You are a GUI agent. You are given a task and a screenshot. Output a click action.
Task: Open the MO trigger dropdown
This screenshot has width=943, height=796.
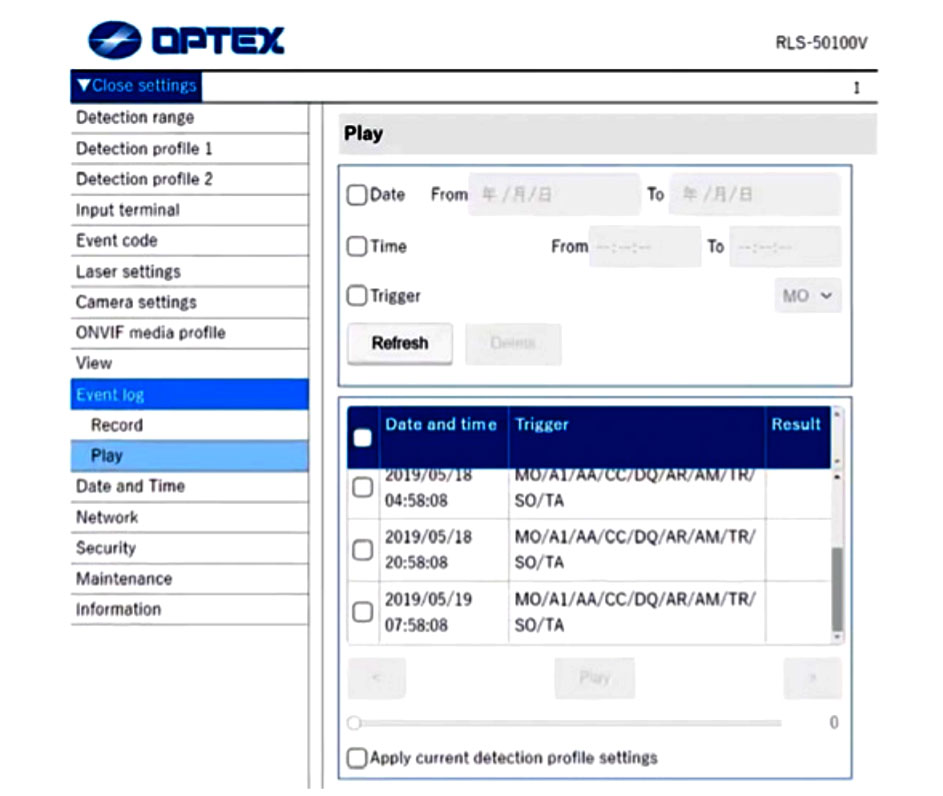click(x=808, y=296)
